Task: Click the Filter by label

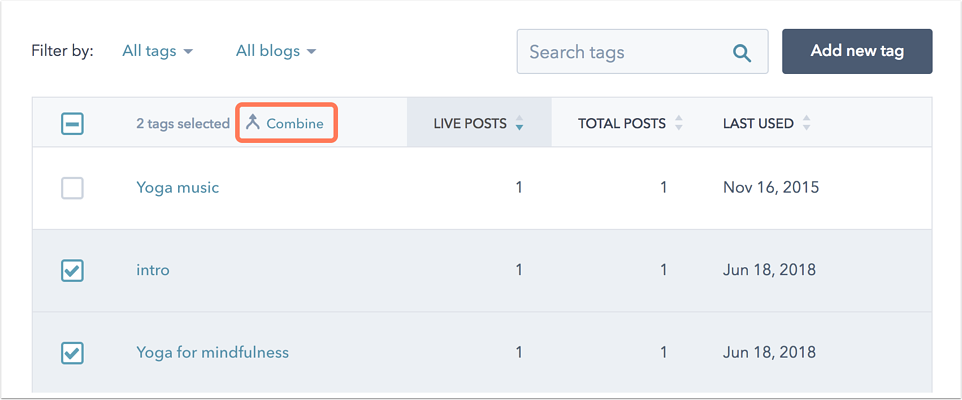Action: pos(62,50)
